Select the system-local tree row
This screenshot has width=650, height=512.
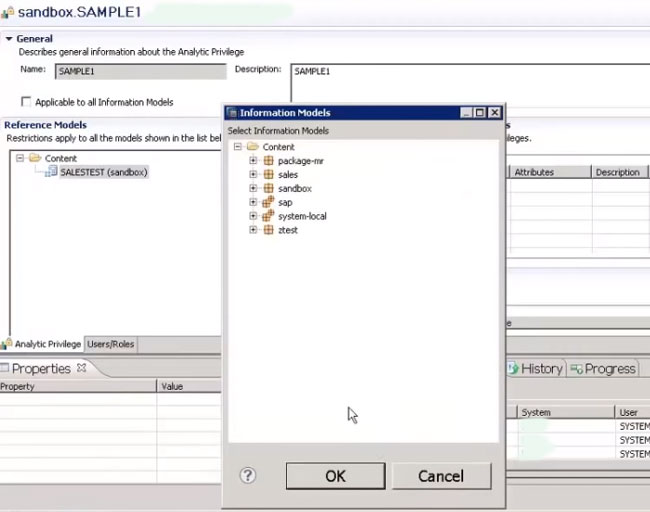302,216
